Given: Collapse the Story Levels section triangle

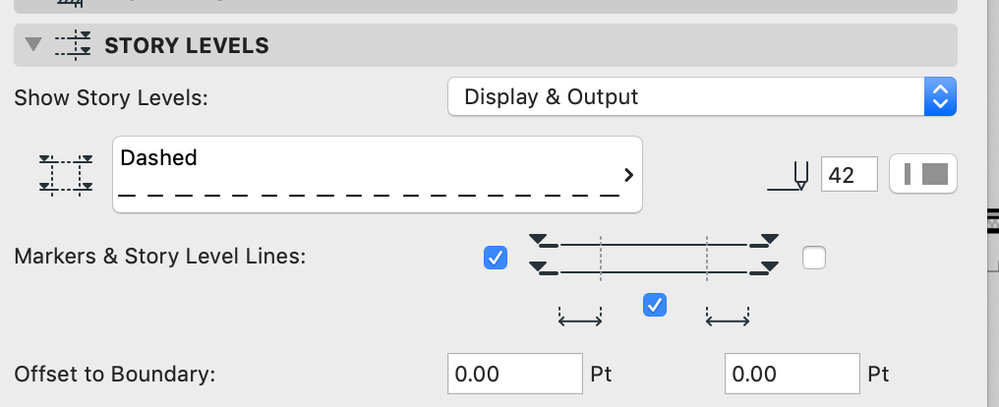Looking at the screenshot, I should click(34, 45).
